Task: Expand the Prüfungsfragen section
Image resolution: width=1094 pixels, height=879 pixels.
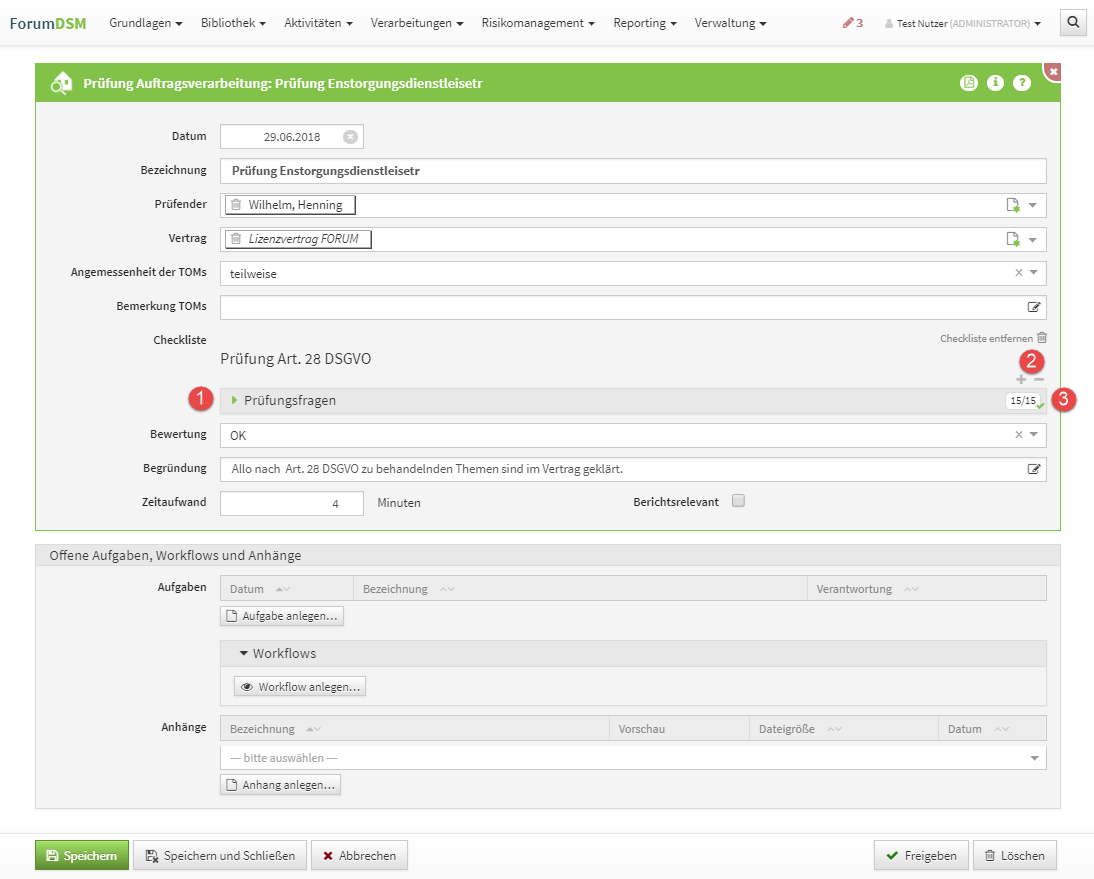Action: 290,400
